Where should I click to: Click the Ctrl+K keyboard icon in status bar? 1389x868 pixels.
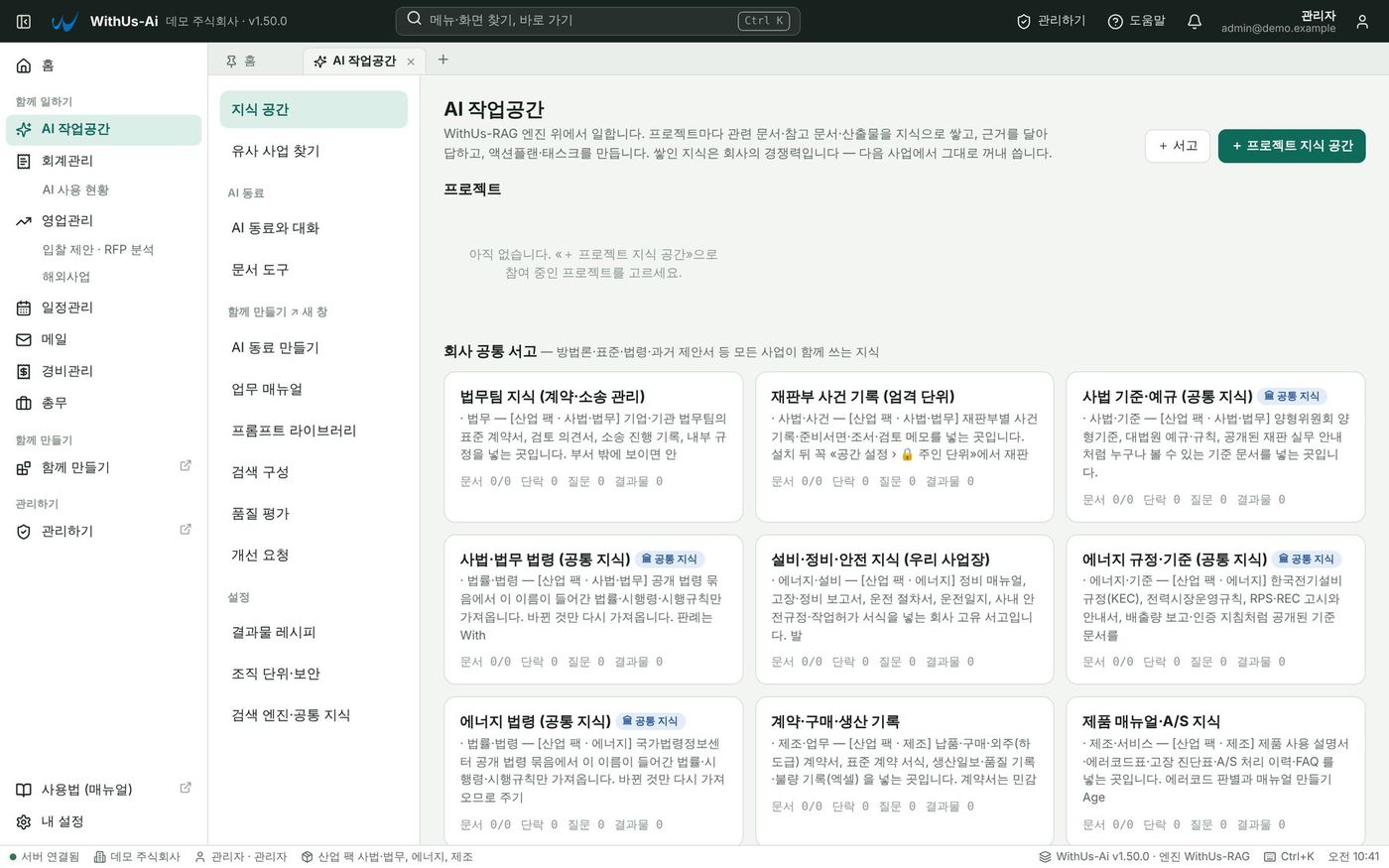pyautogui.click(x=1270, y=856)
